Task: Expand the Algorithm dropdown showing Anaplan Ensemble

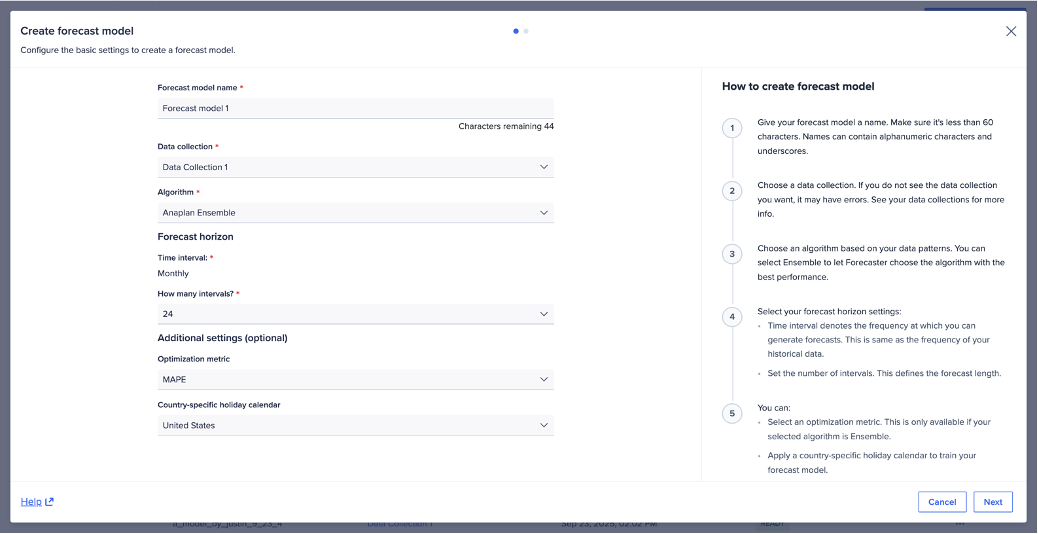Action: tap(355, 213)
